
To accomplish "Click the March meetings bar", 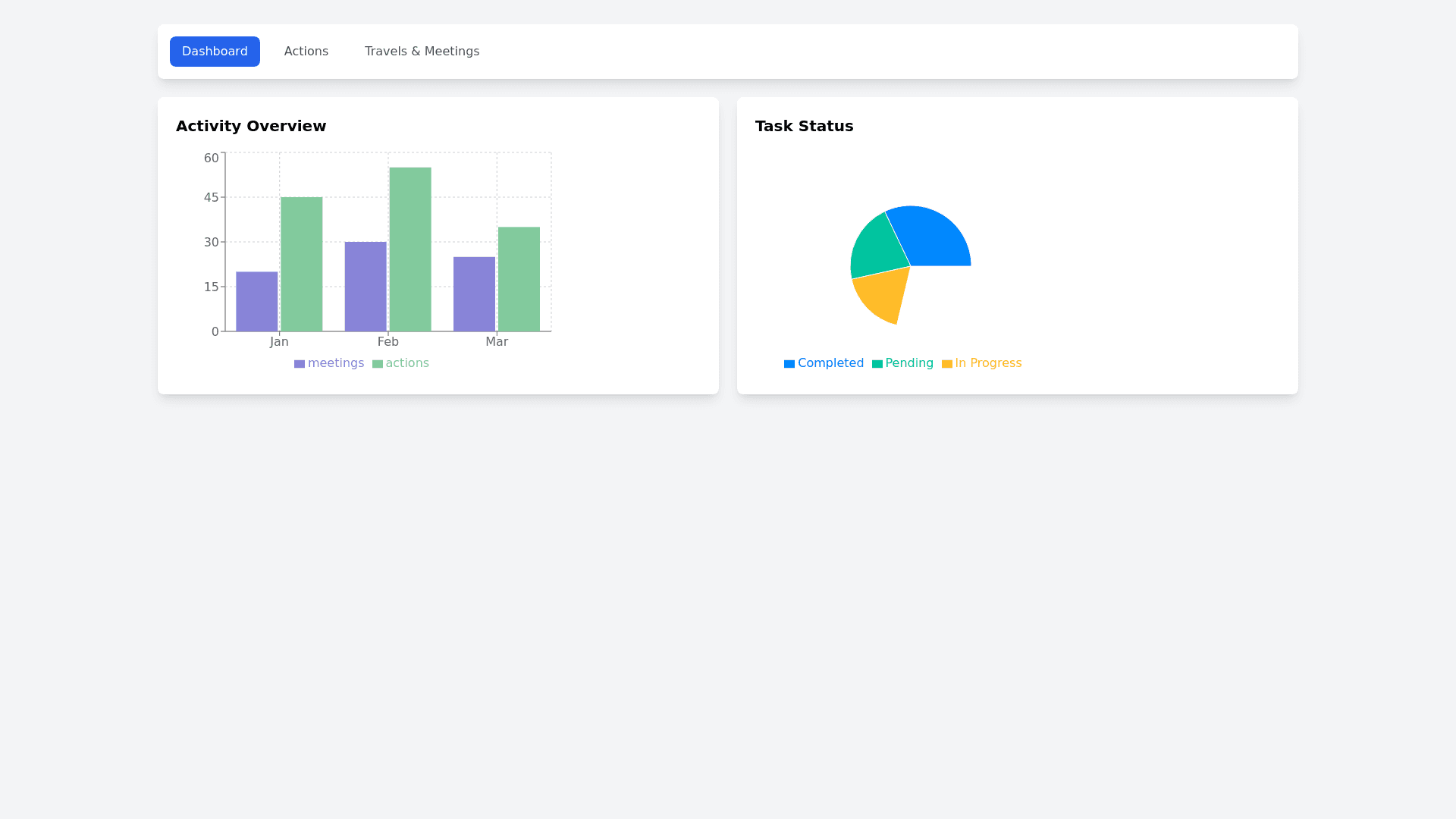I will click(474, 294).
